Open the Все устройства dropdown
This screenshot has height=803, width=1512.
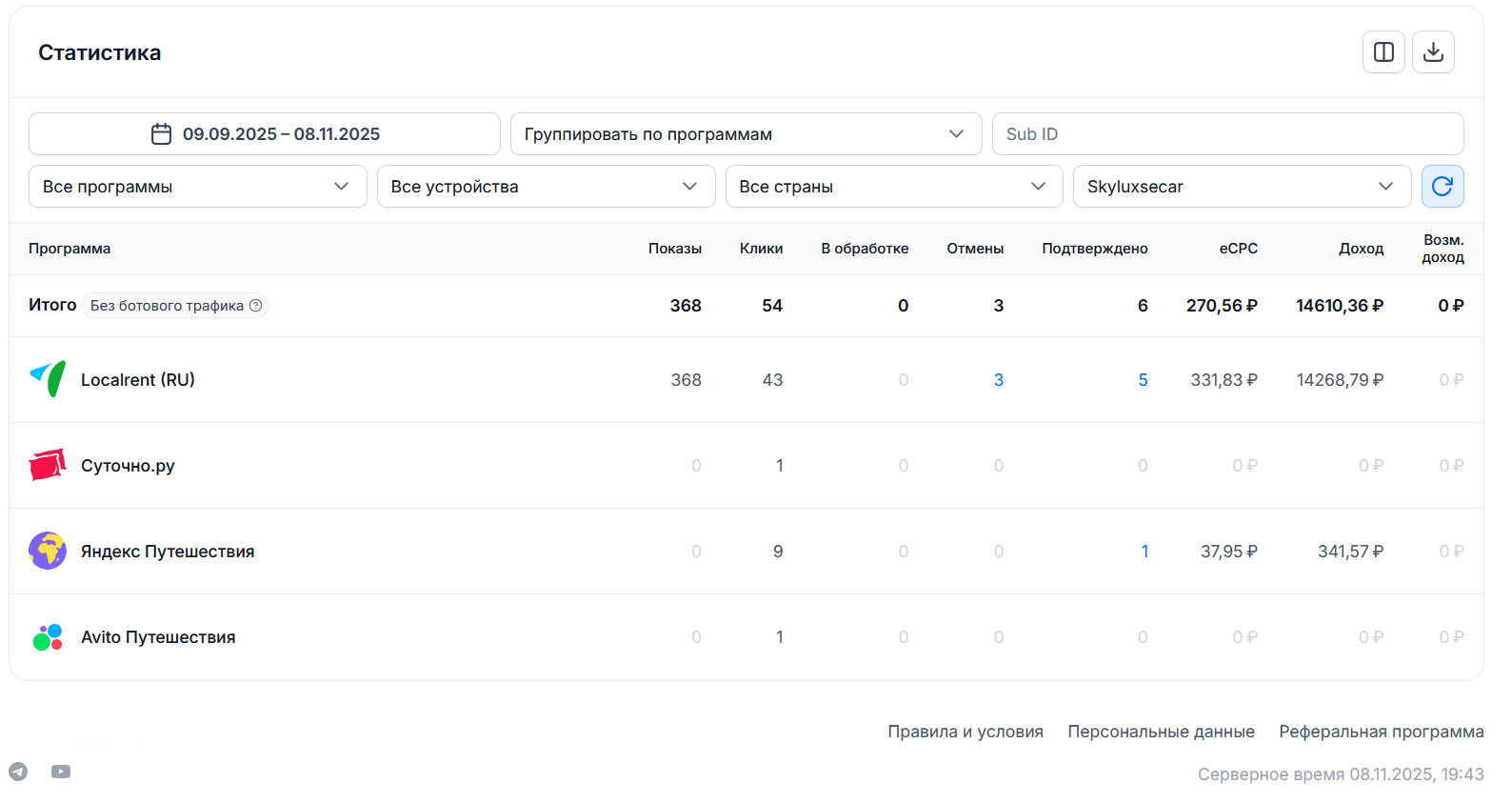click(x=546, y=187)
